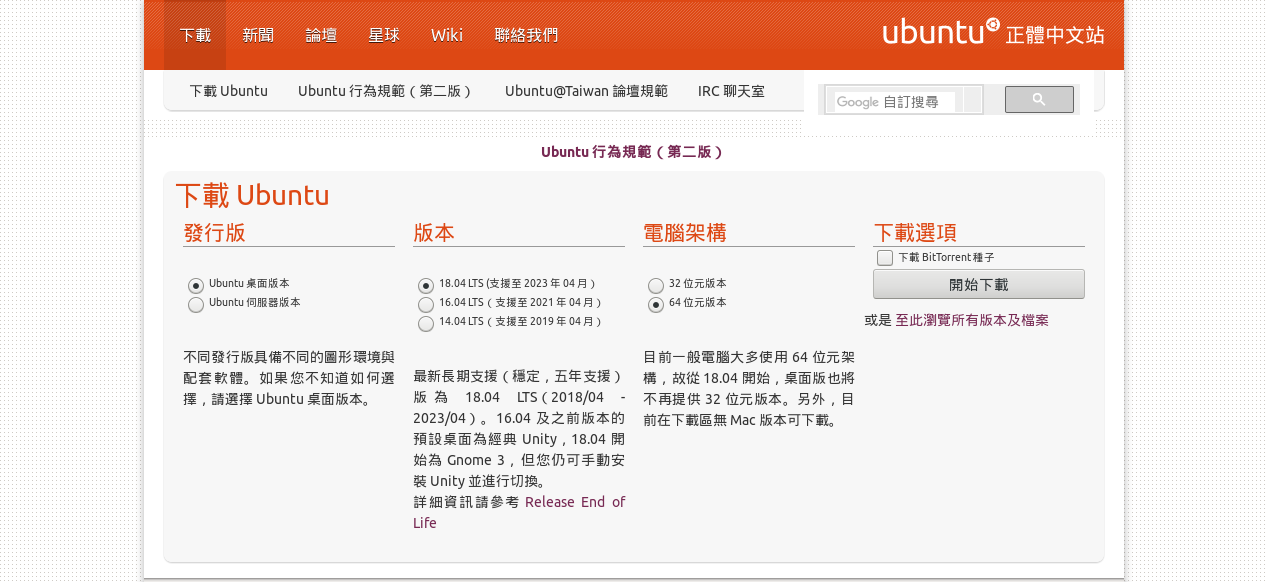
Task: Choose 14.04 LTS version radio button
Action: click(426, 323)
